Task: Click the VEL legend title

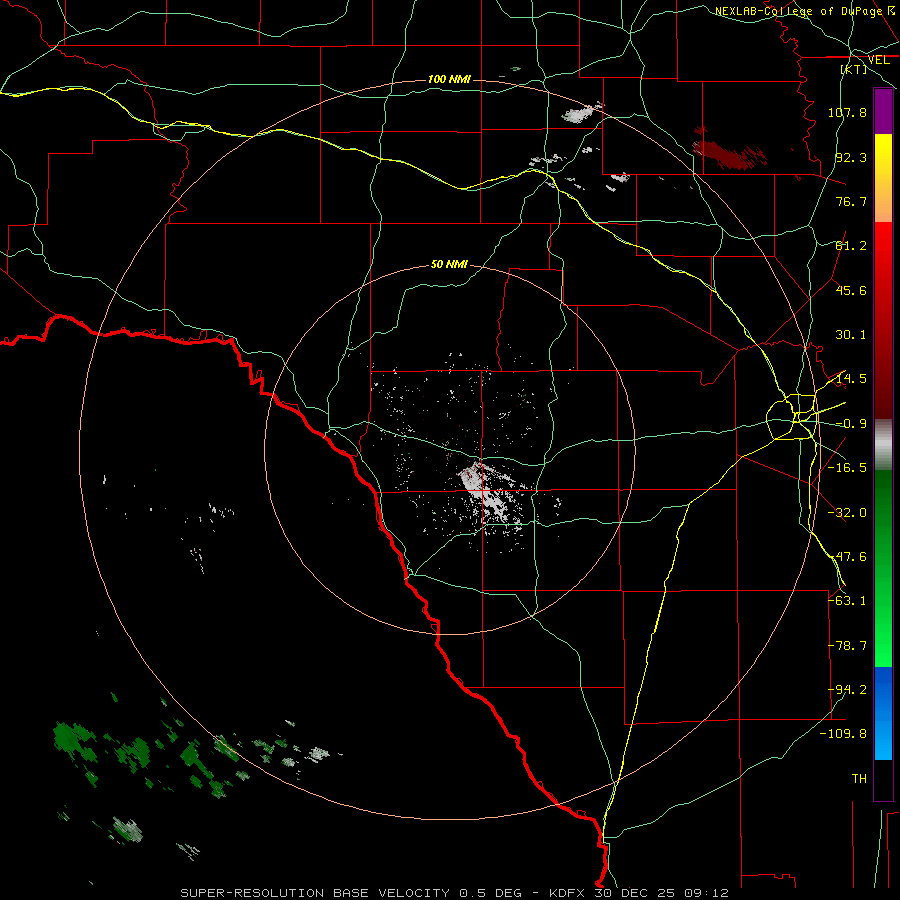Action: click(878, 60)
